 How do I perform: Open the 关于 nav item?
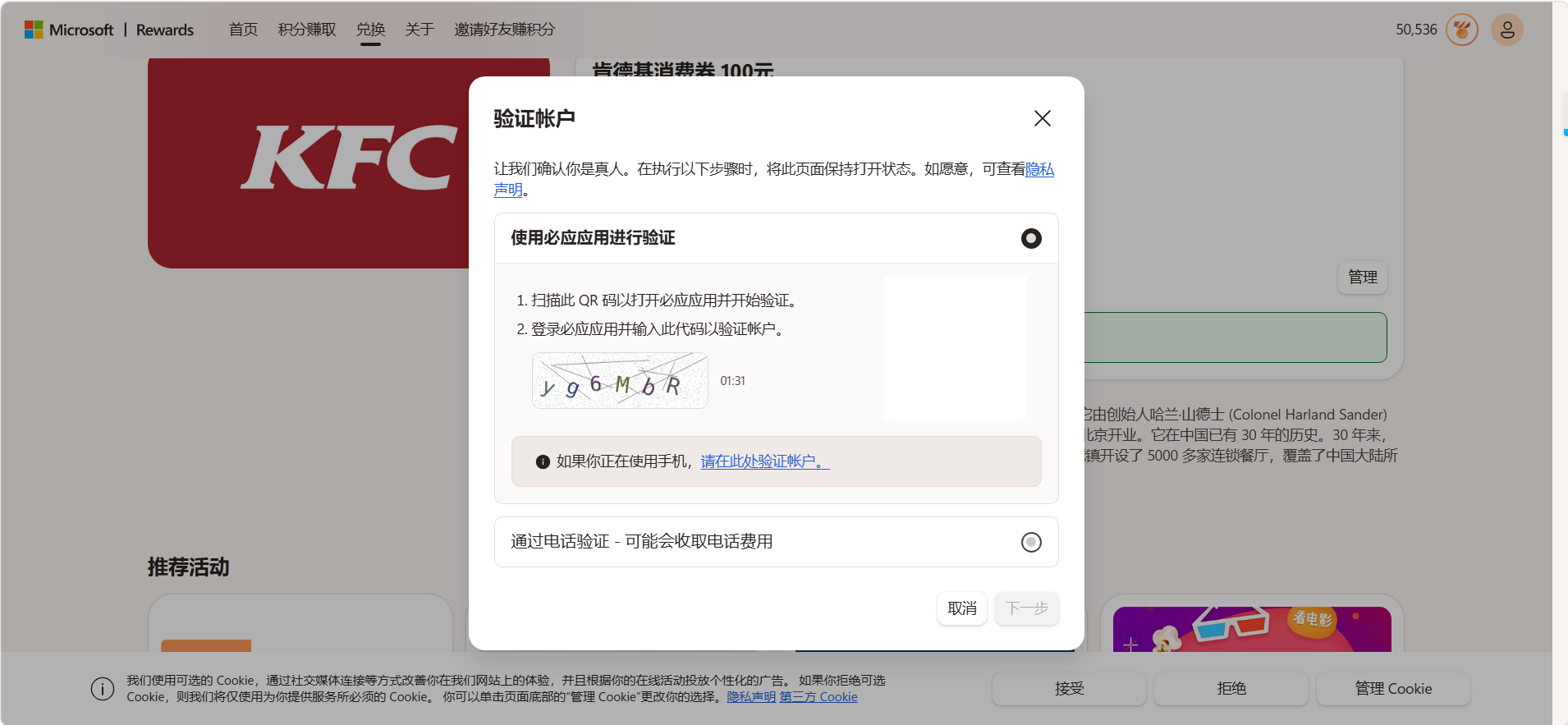(420, 30)
